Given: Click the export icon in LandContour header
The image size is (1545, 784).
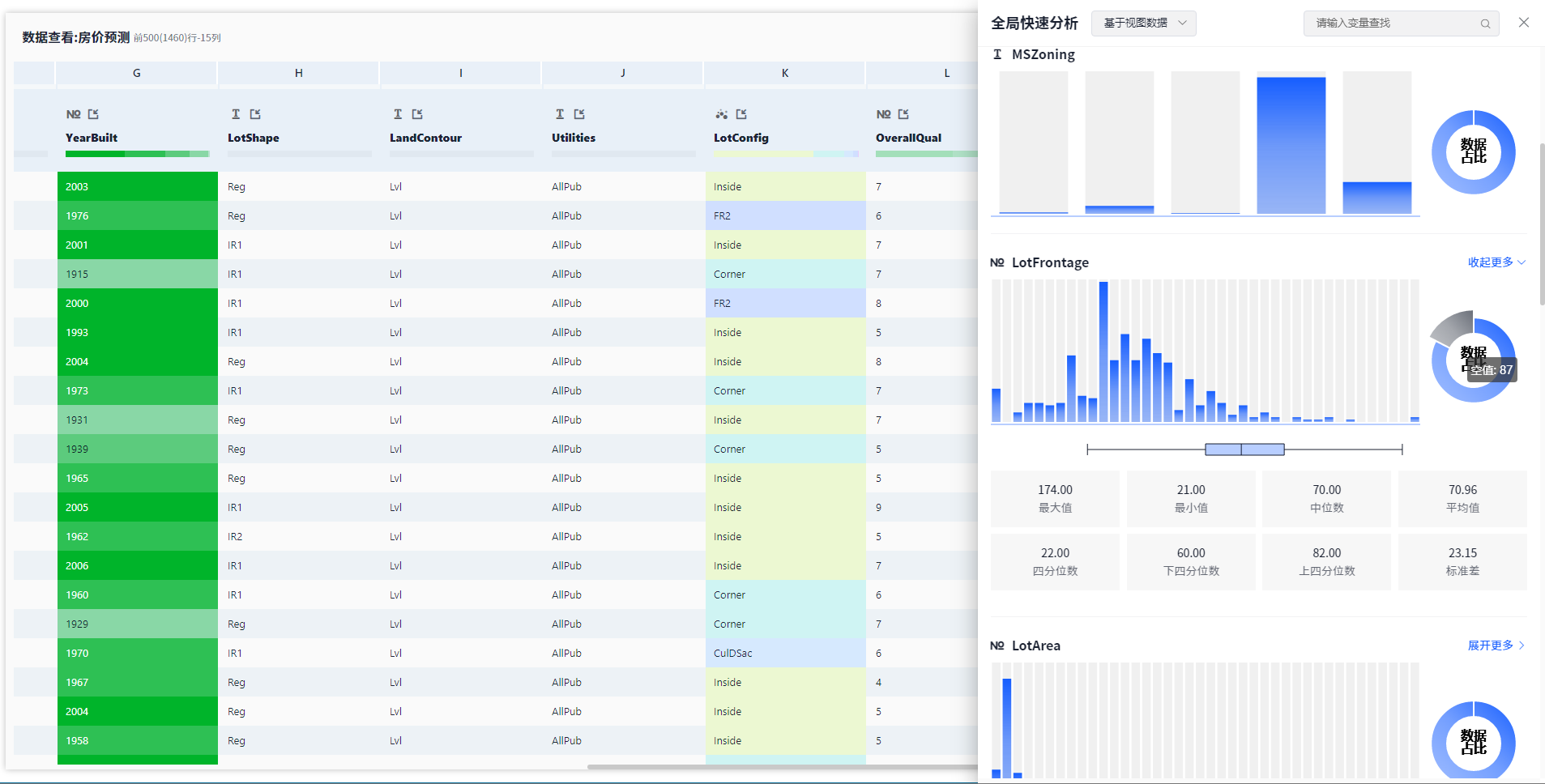Looking at the screenshot, I should point(417,114).
